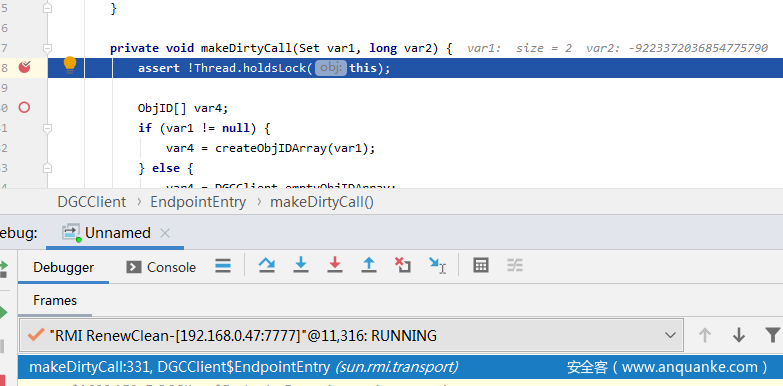Click the Show Execution Point toolbar icon
783x386 pixels.
pos(223,265)
